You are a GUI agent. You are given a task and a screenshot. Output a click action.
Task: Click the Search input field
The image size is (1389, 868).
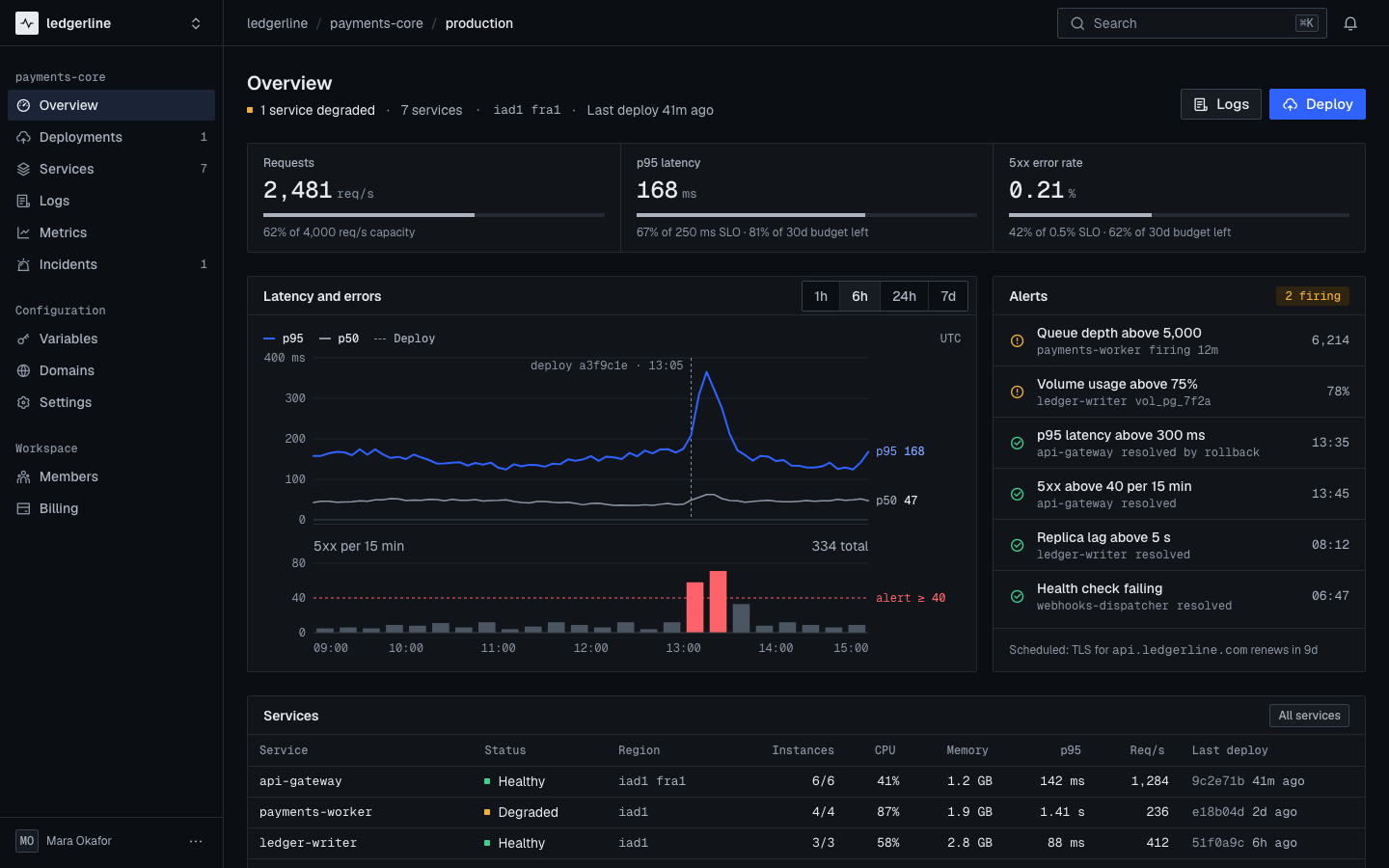1192,23
